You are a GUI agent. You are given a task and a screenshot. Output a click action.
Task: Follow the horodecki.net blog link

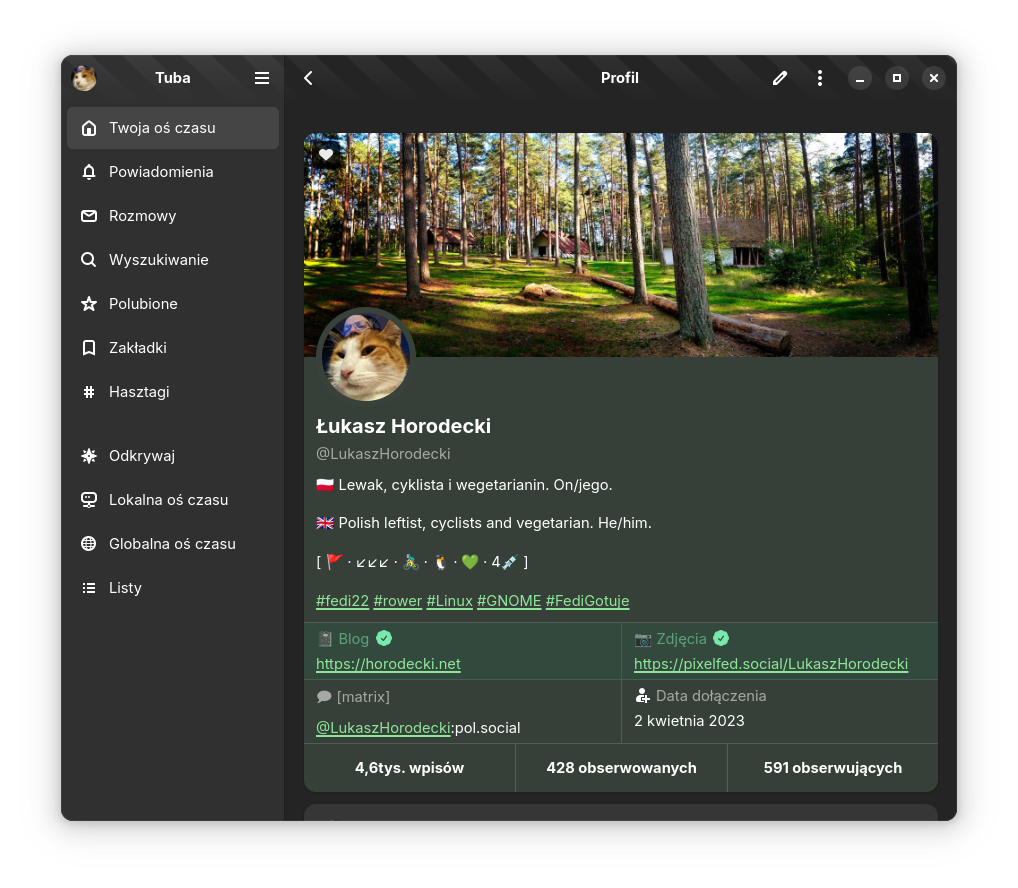388,664
